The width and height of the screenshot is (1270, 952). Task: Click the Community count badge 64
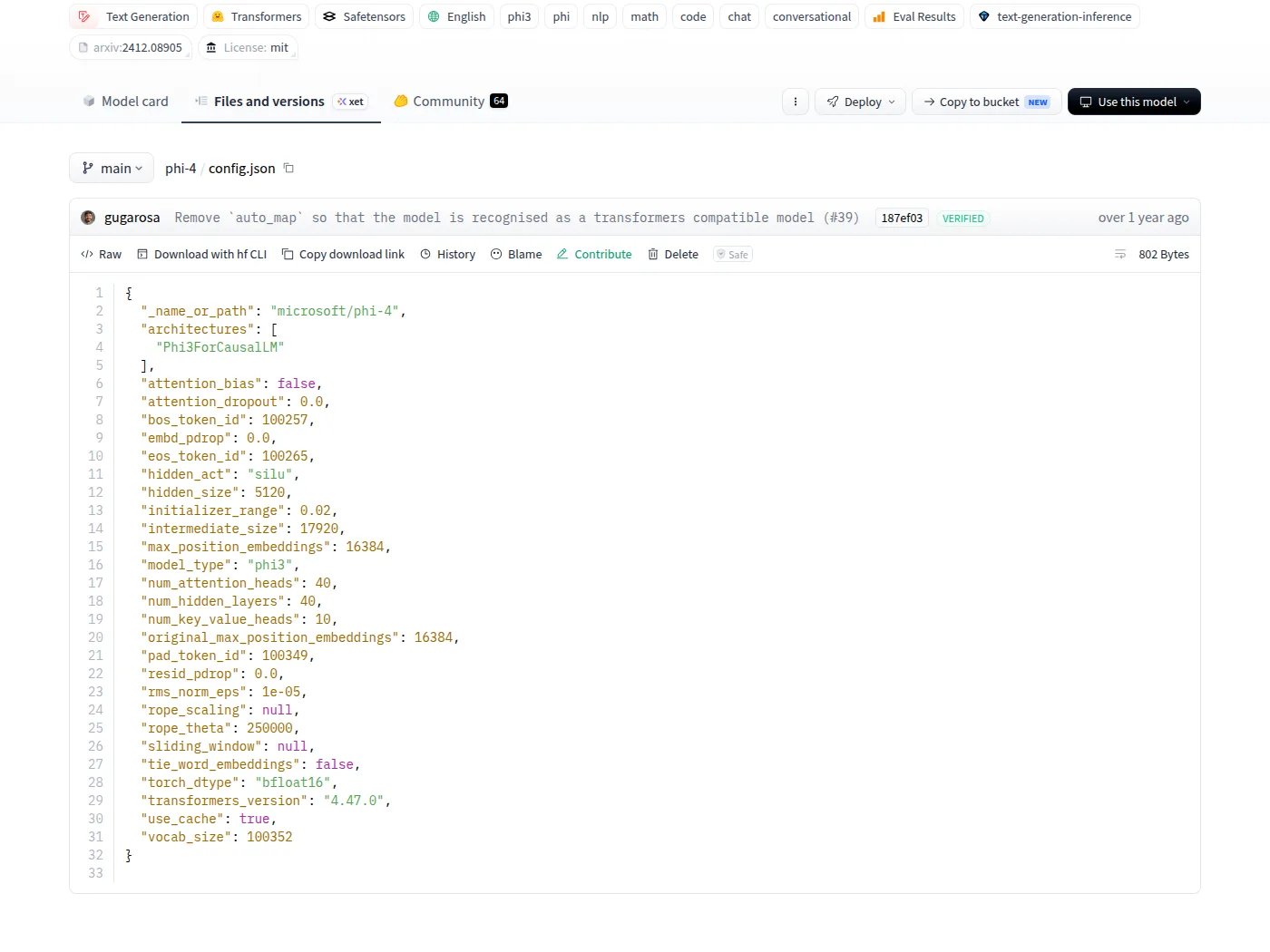click(499, 101)
